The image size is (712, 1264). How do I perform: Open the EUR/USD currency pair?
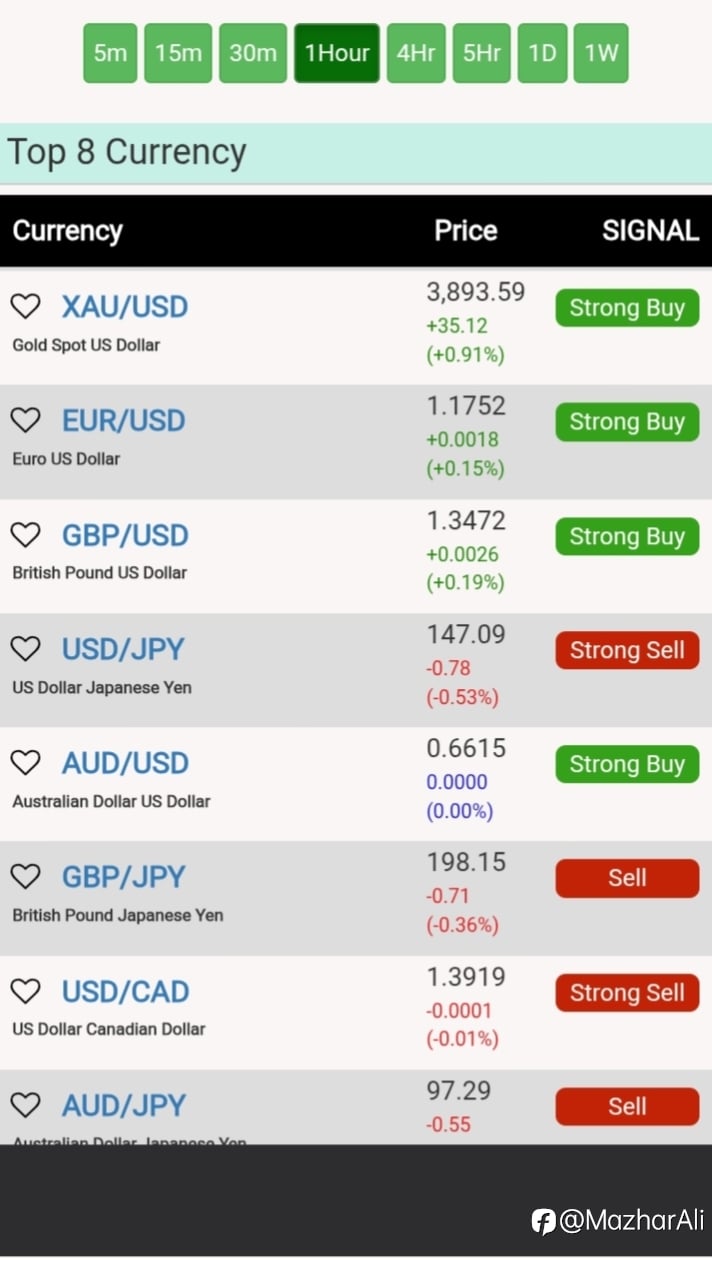coord(124,420)
